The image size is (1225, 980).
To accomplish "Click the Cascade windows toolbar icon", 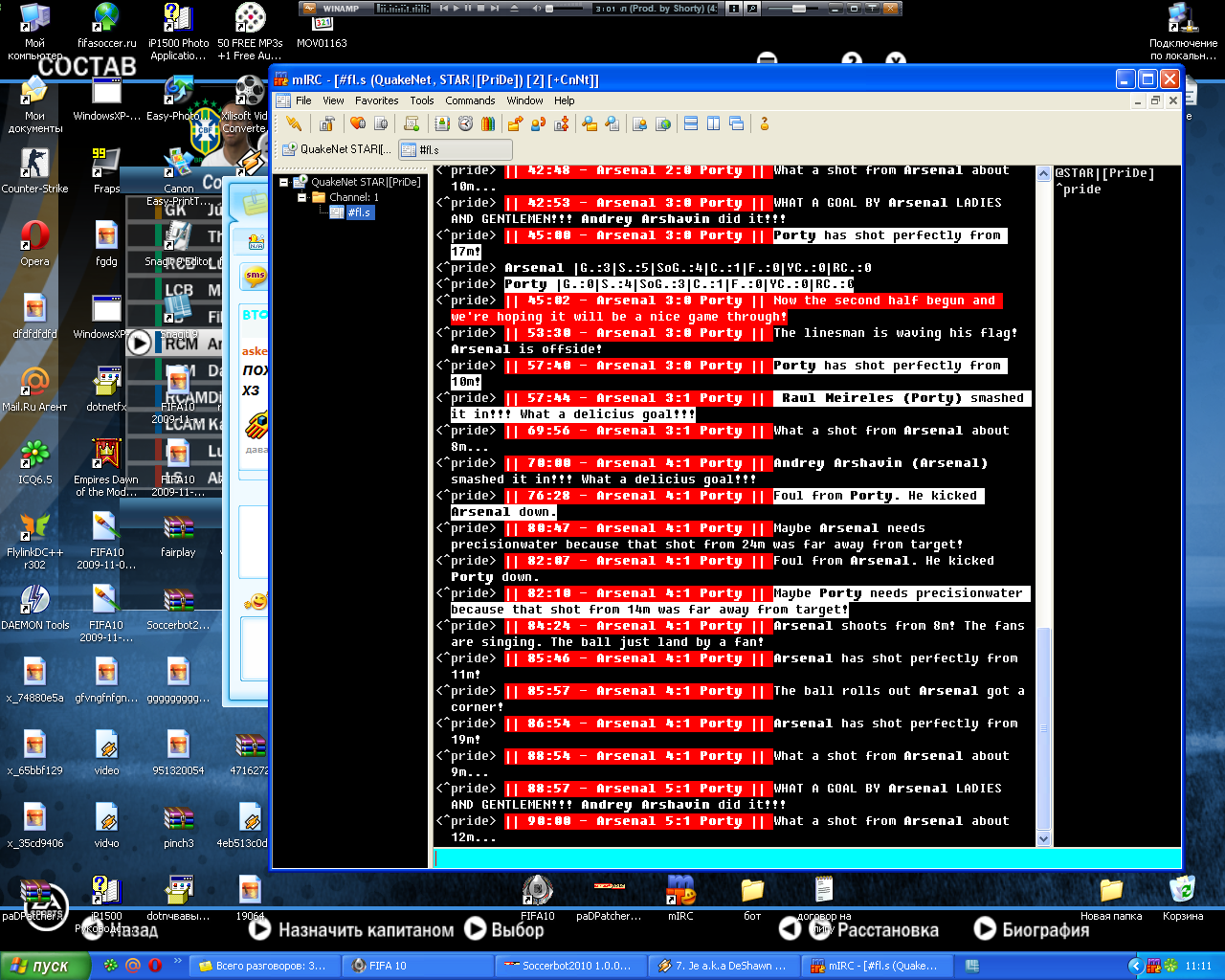I will (x=737, y=123).
